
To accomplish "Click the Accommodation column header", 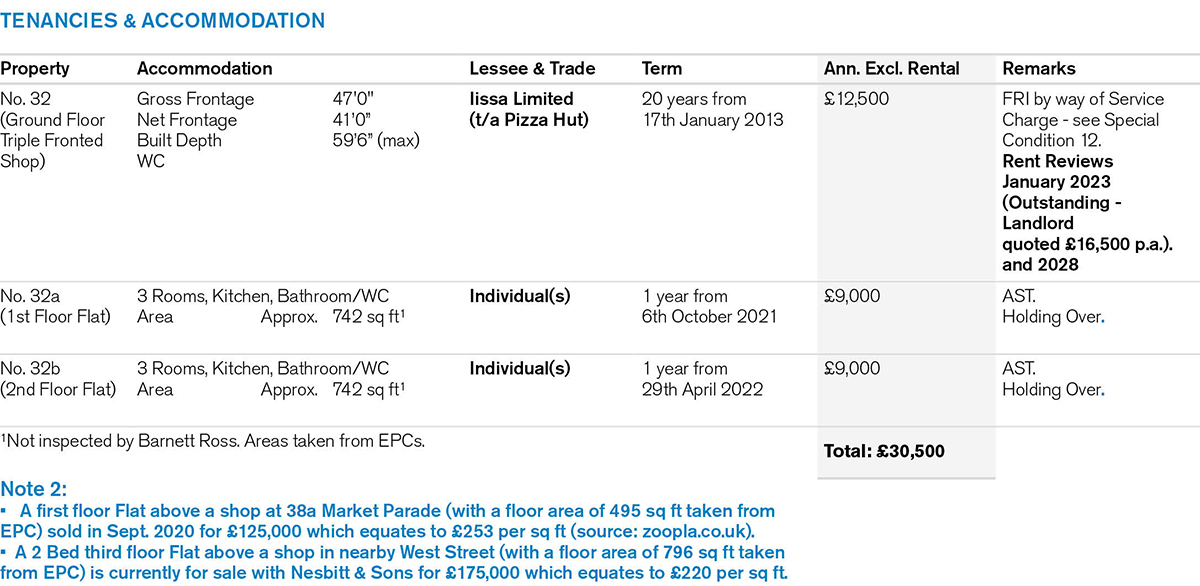I will click(204, 69).
